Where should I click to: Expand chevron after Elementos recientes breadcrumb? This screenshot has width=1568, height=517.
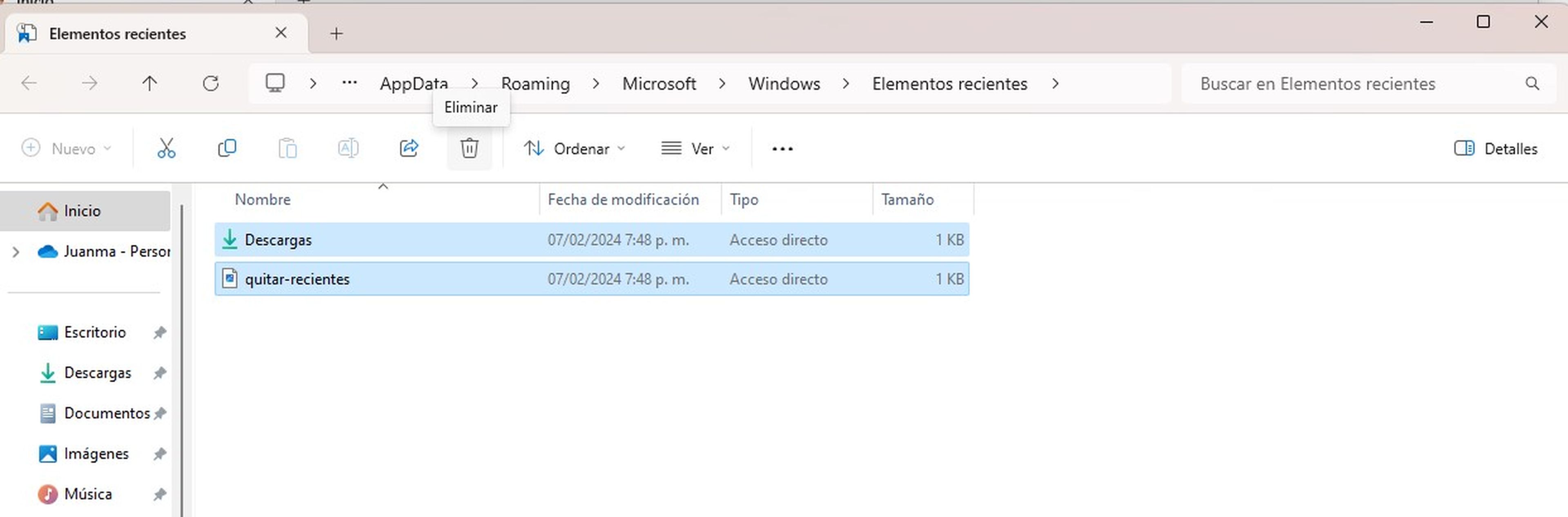[x=1056, y=83]
